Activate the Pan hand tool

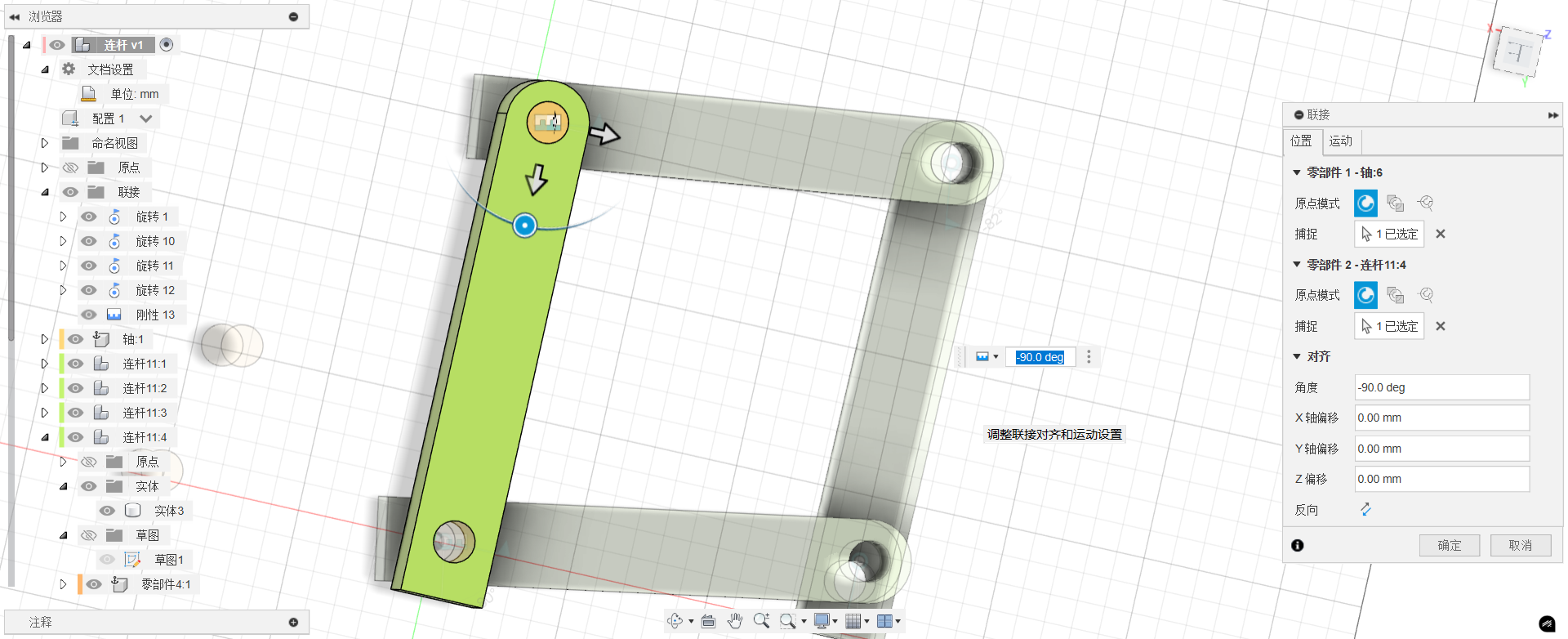click(x=735, y=621)
